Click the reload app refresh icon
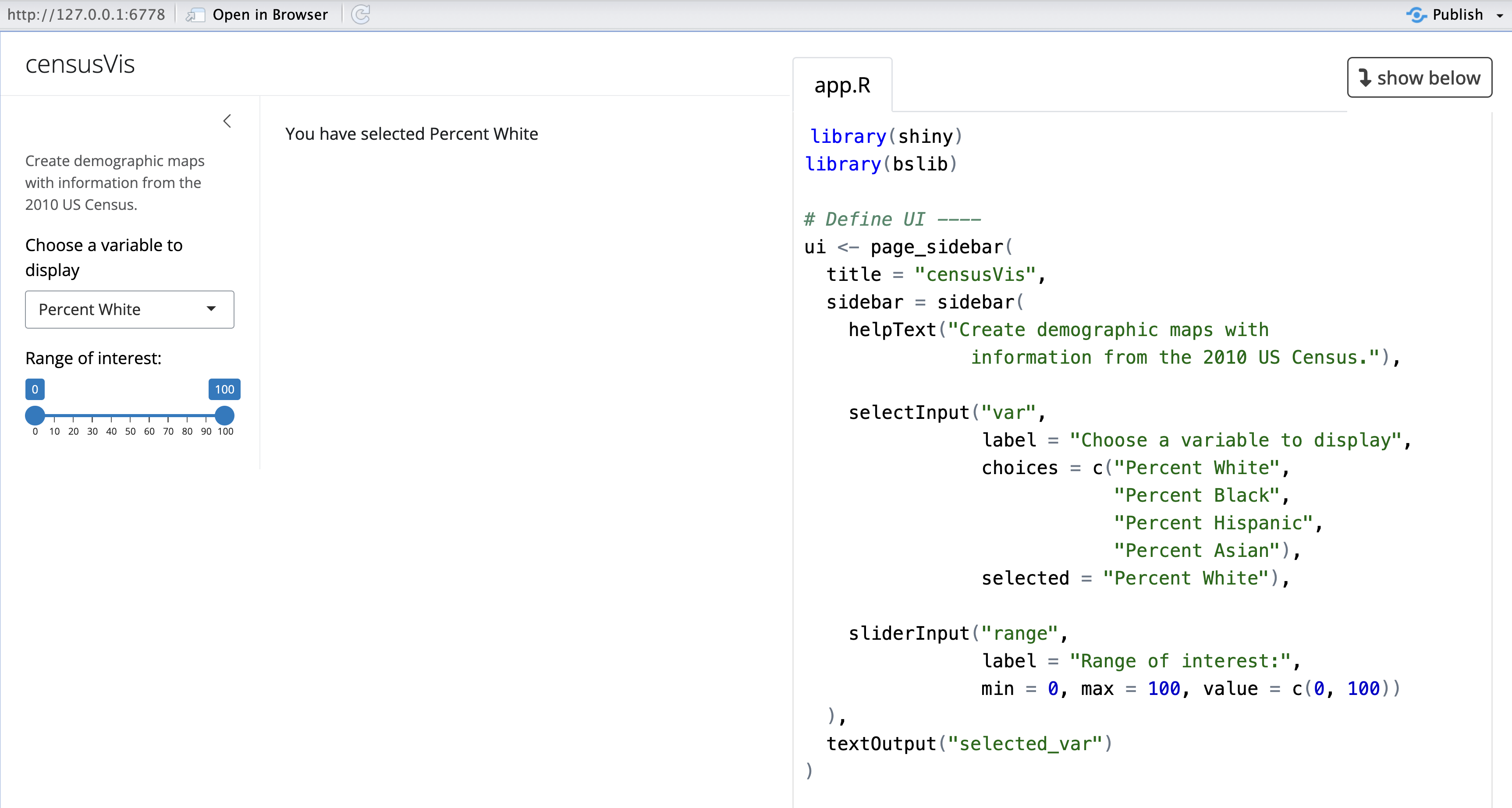Screen dimensions: 1512x808 (x=360, y=14)
